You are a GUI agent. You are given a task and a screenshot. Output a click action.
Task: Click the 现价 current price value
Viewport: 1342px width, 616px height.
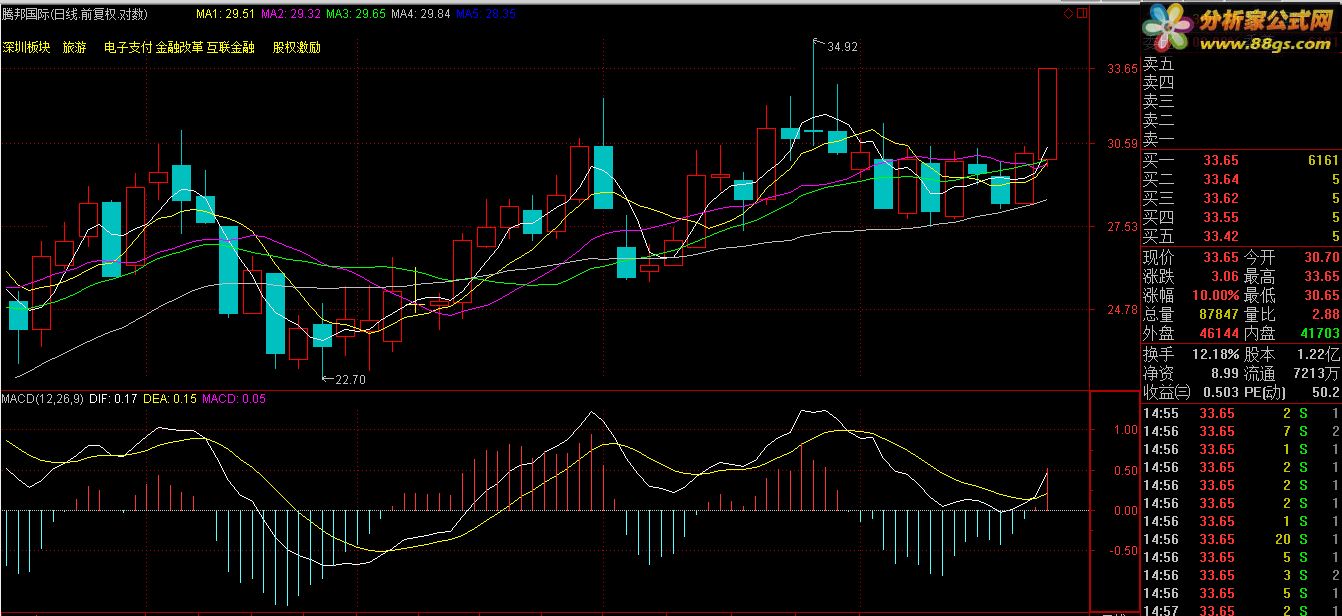(x=1221, y=259)
